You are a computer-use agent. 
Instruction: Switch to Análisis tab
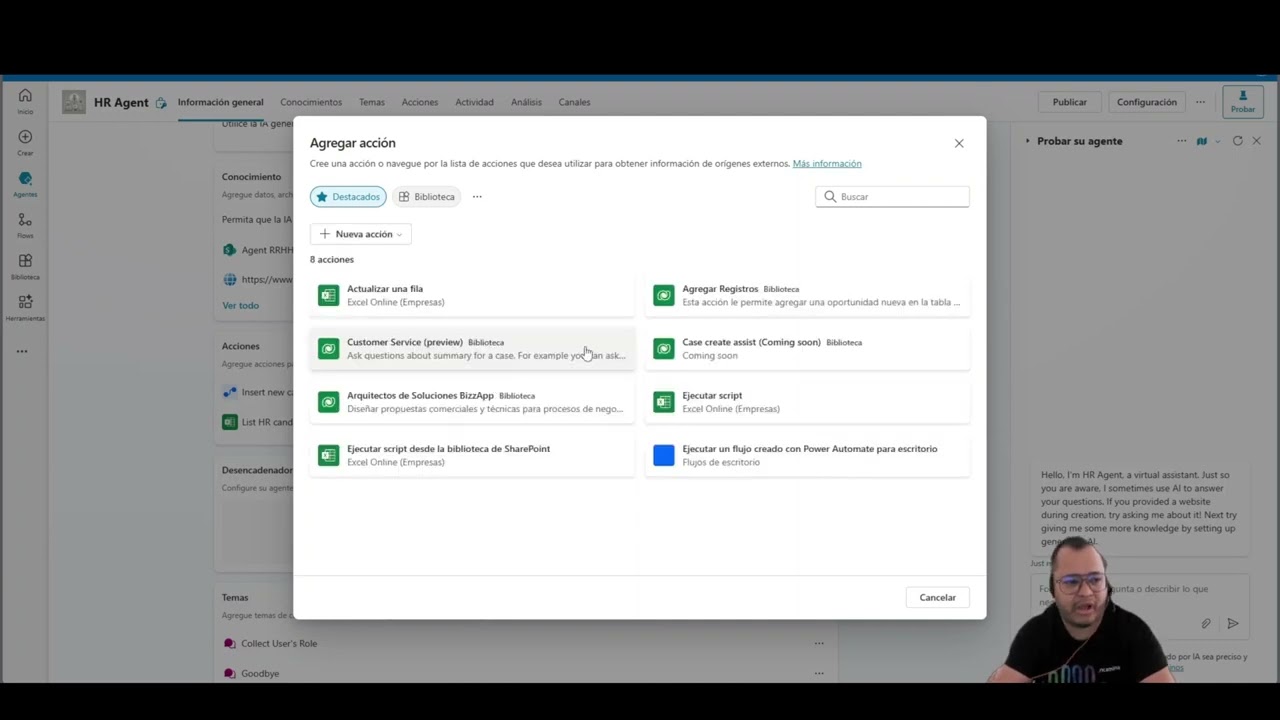[526, 102]
